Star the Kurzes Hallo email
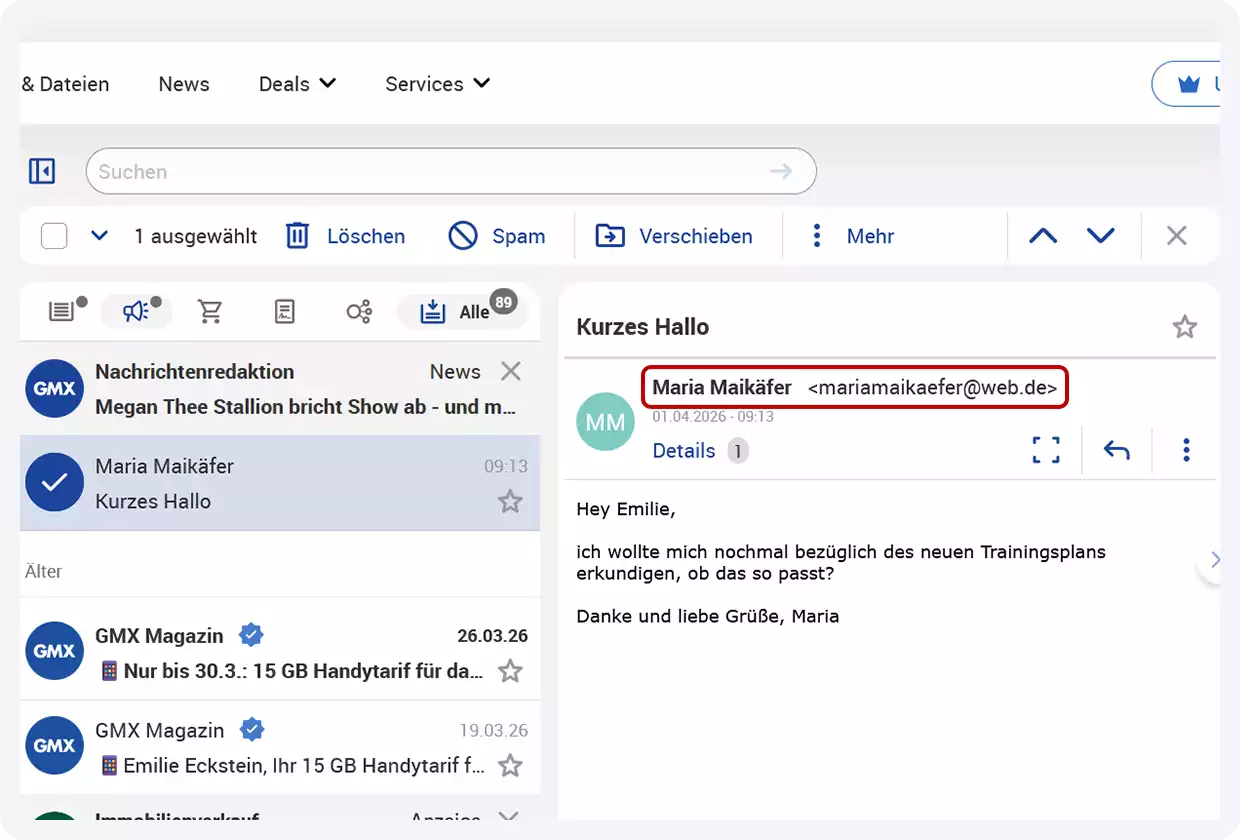Image resolution: width=1240 pixels, height=840 pixels. pos(510,502)
